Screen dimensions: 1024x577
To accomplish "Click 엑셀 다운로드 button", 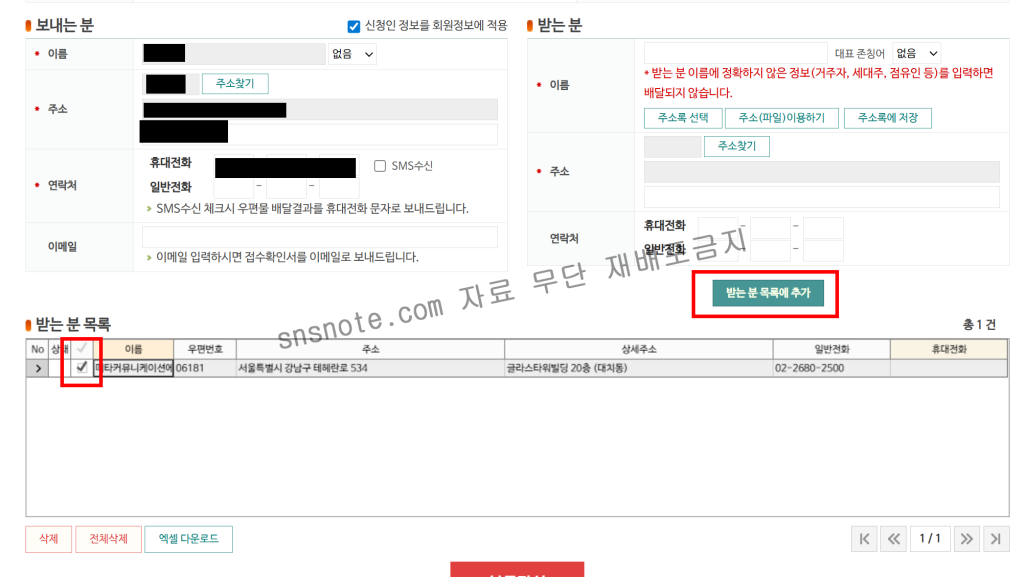I will 188,539.
